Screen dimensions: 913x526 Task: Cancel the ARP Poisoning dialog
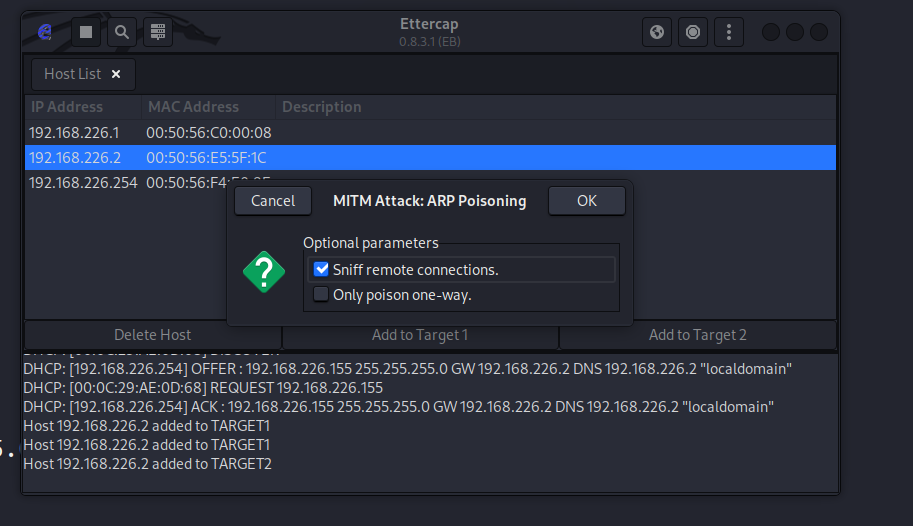(273, 201)
